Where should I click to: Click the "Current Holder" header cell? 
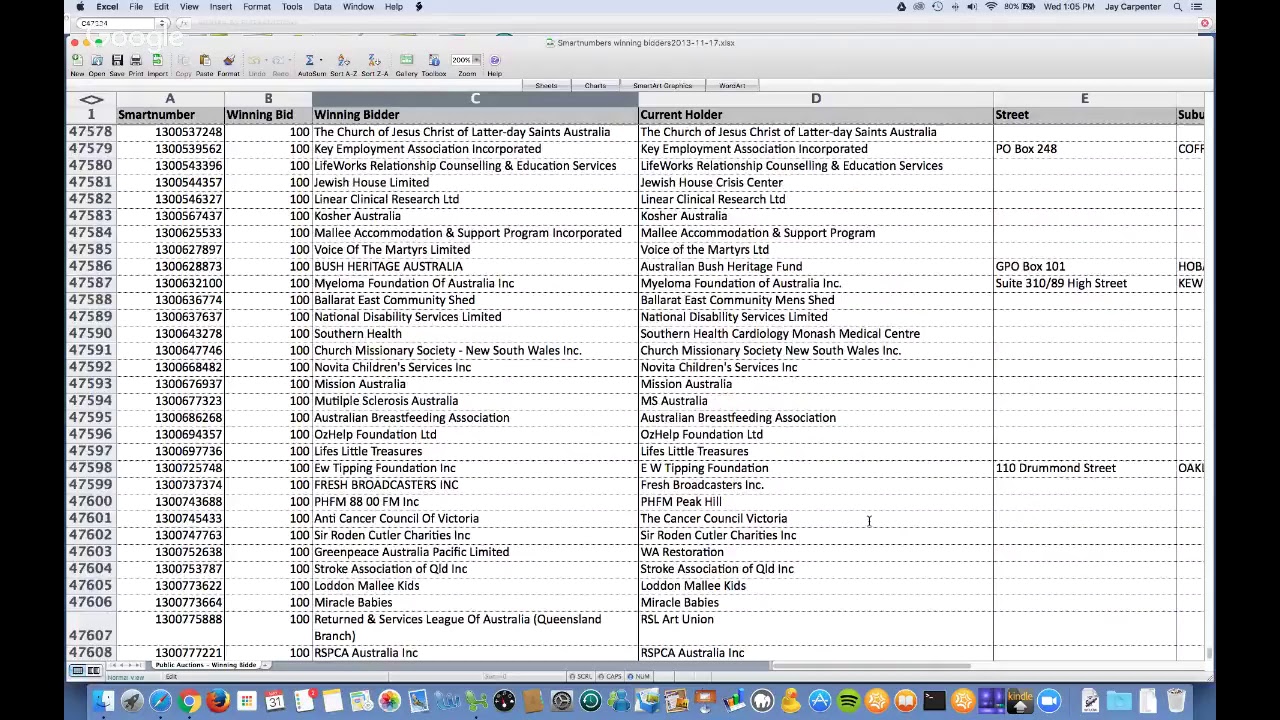tap(815, 115)
